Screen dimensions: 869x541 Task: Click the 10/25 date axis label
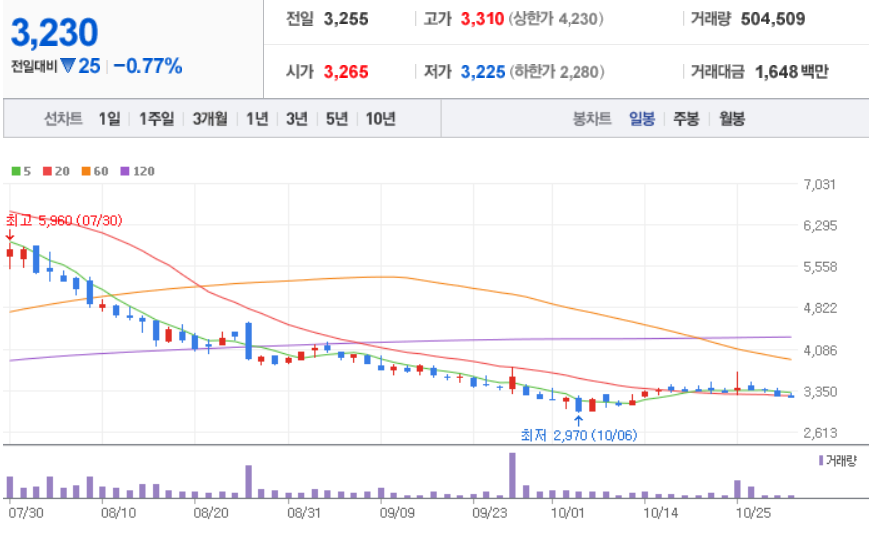pos(753,513)
